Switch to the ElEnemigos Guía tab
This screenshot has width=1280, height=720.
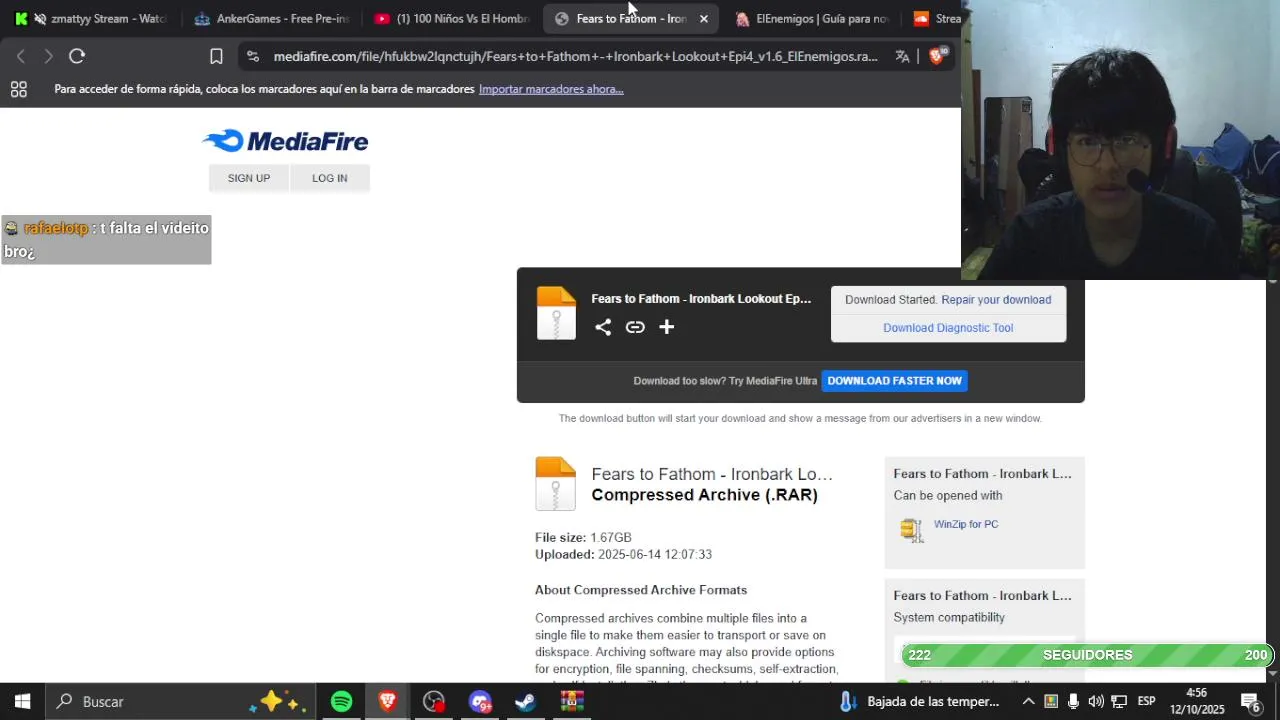811,19
